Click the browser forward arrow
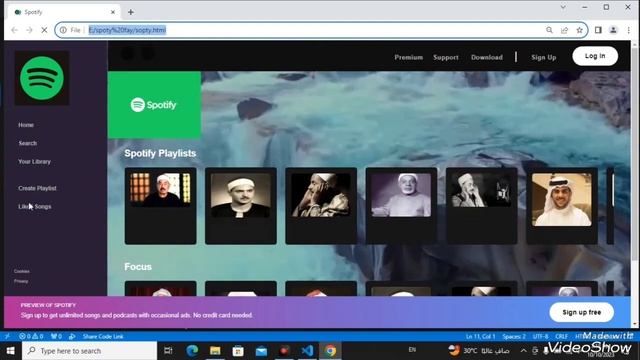 29,30
